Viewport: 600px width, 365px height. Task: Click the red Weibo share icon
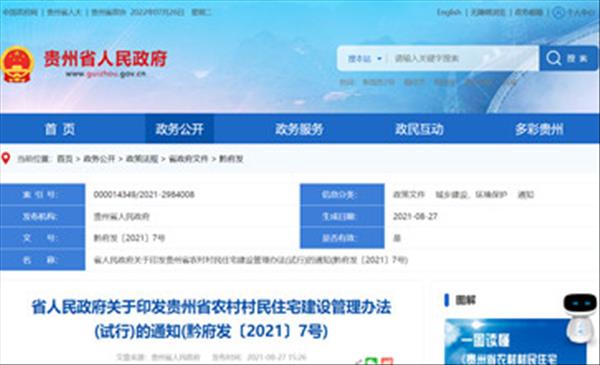click(x=387, y=361)
